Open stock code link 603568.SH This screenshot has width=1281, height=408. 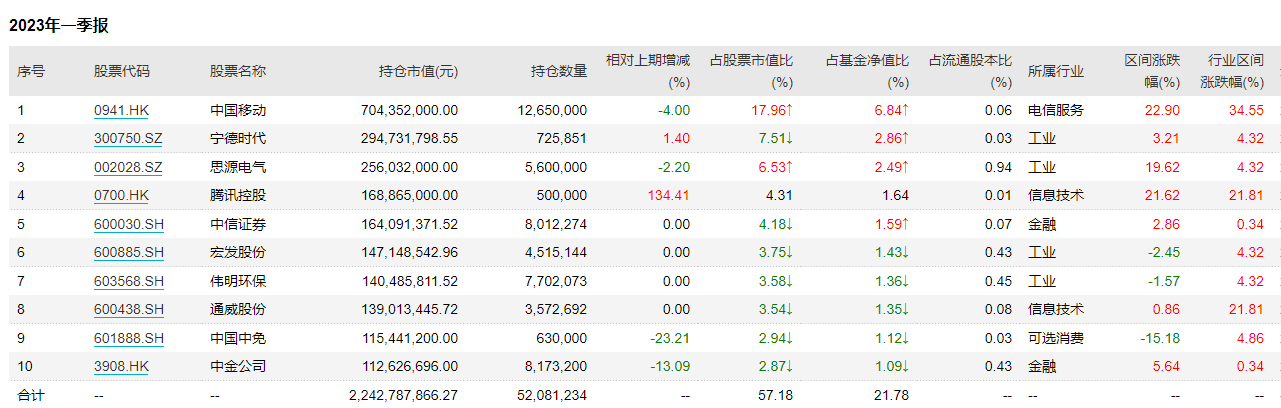point(129,281)
